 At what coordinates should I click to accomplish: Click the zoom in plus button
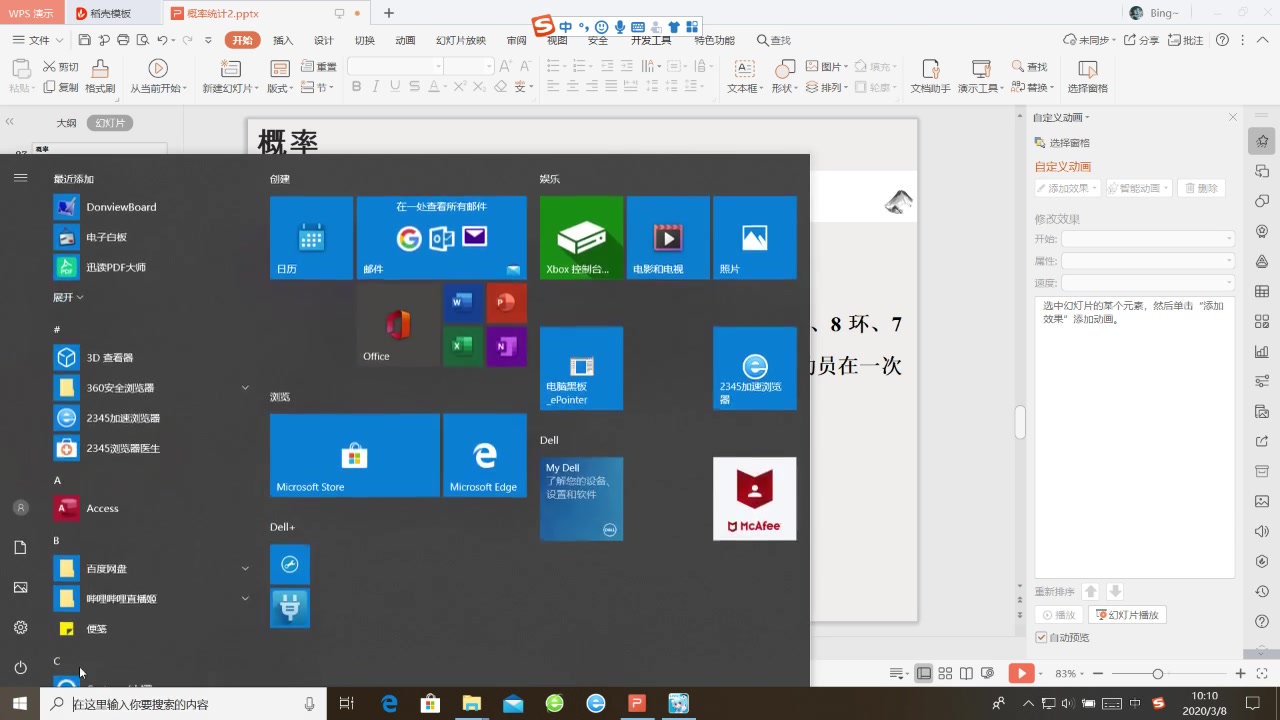pyautogui.click(x=1241, y=674)
